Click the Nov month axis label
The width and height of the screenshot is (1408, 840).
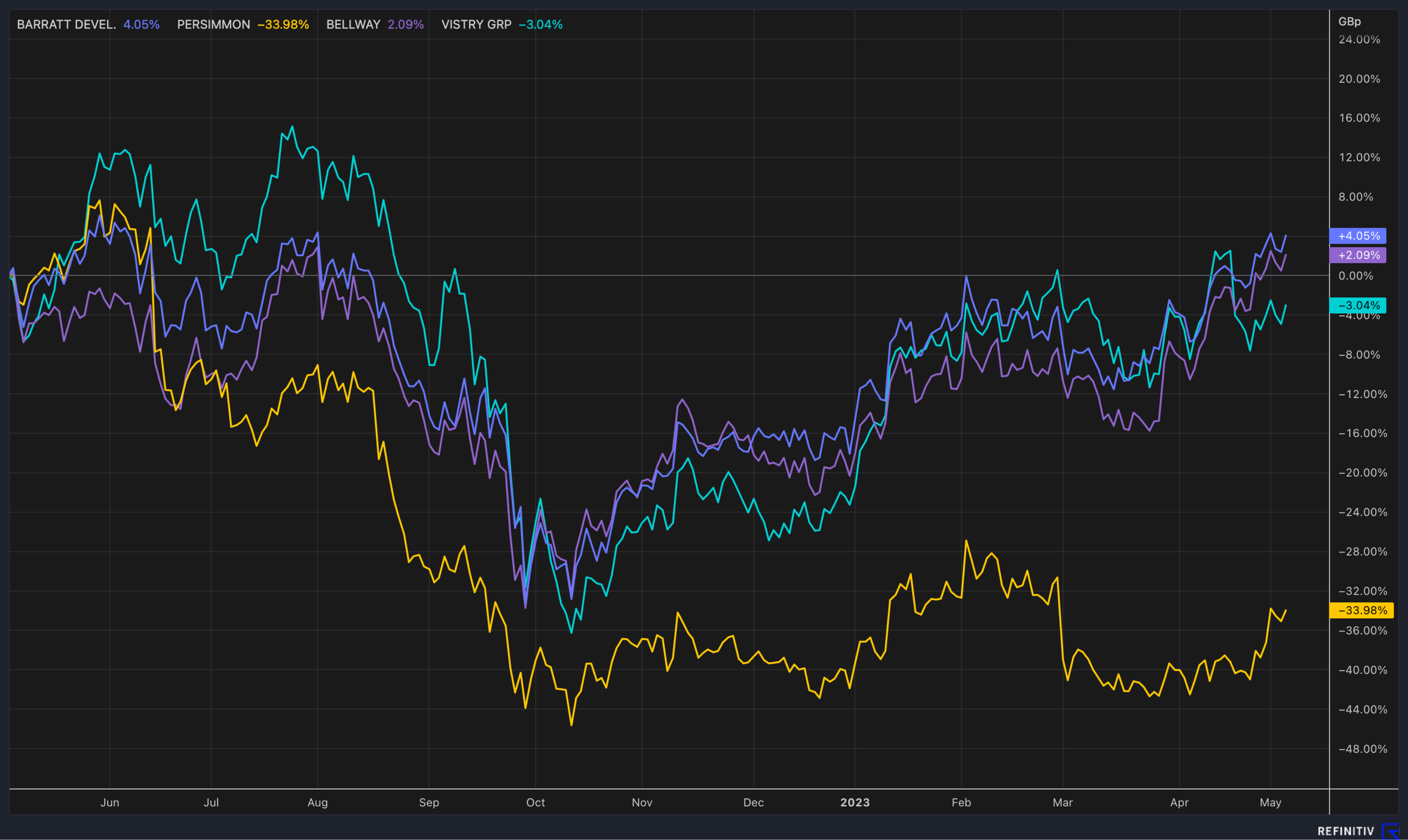click(x=642, y=802)
